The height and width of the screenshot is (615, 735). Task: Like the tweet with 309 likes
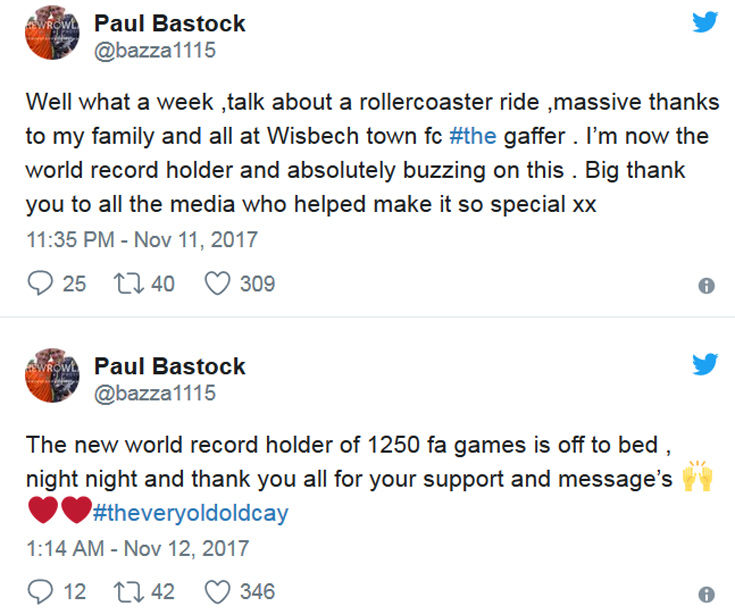(217, 284)
